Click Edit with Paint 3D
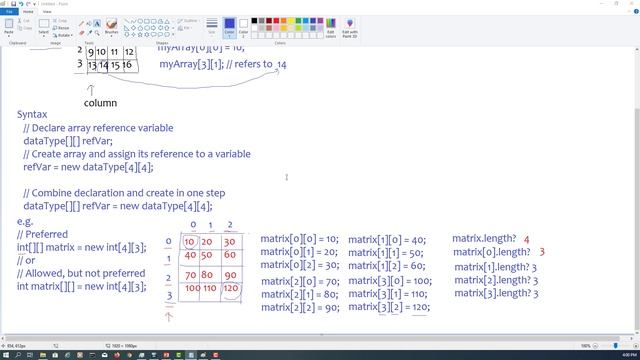This screenshot has width=640, height=360. (x=350, y=28)
